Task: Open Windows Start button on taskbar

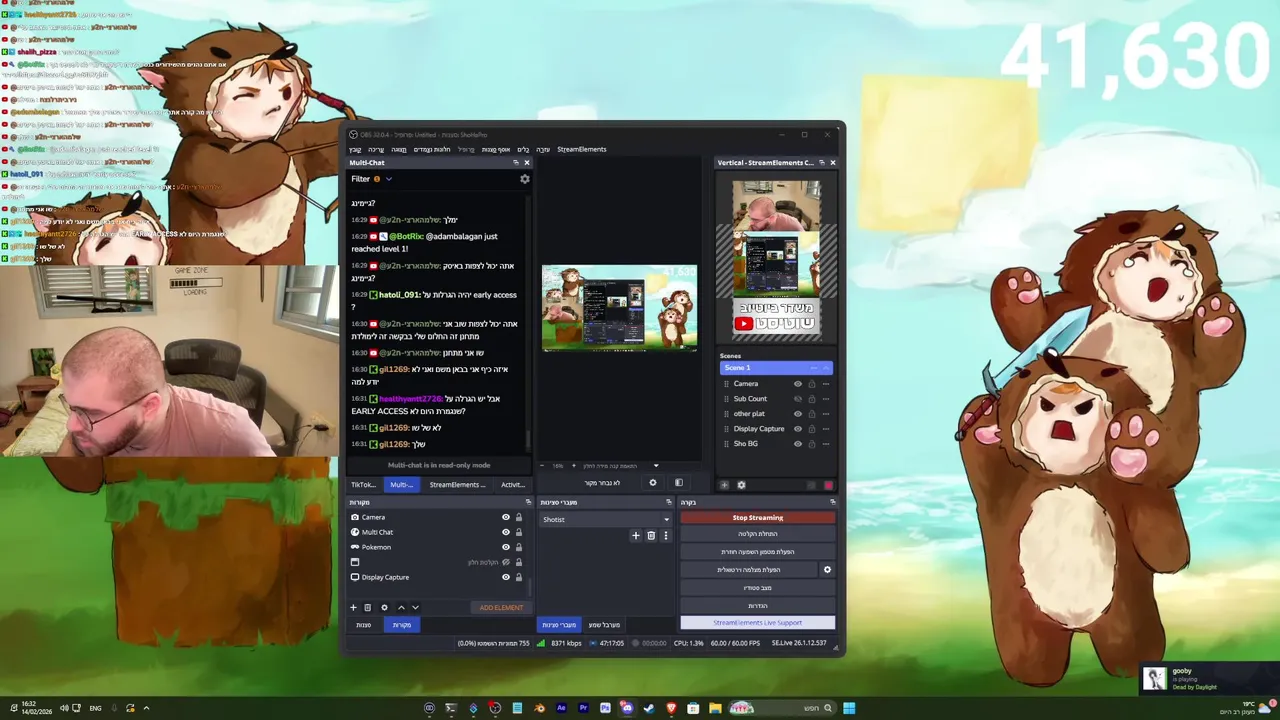Action: (x=849, y=708)
